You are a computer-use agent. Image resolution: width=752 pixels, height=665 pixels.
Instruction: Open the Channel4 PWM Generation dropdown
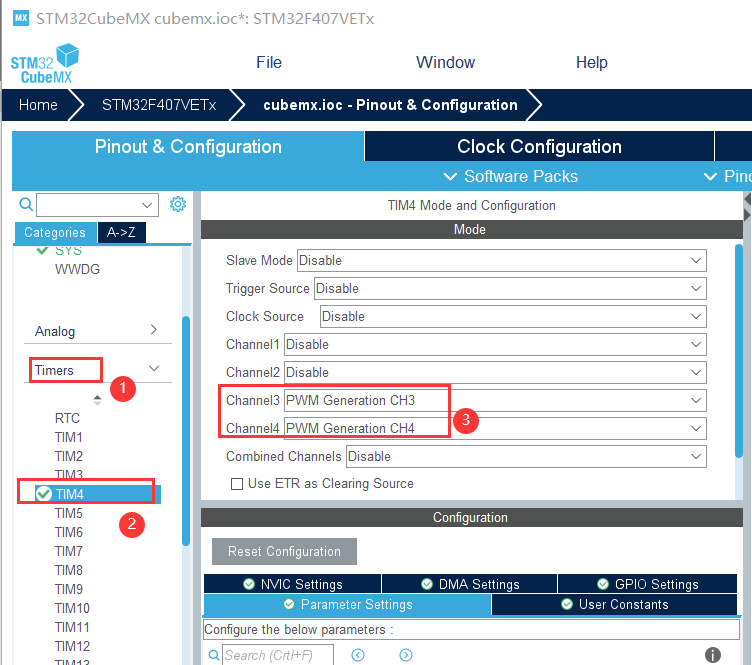click(x=495, y=428)
